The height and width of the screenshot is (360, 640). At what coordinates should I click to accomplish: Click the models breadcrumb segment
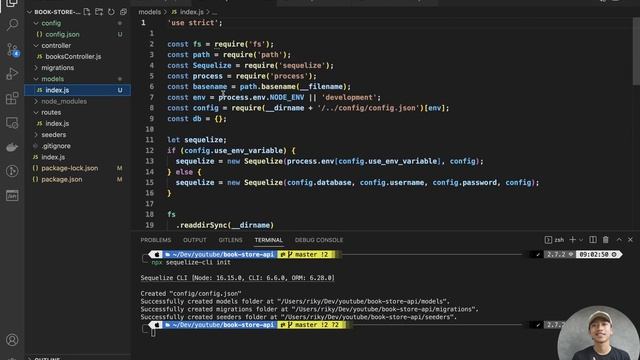click(x=149, y=12)
